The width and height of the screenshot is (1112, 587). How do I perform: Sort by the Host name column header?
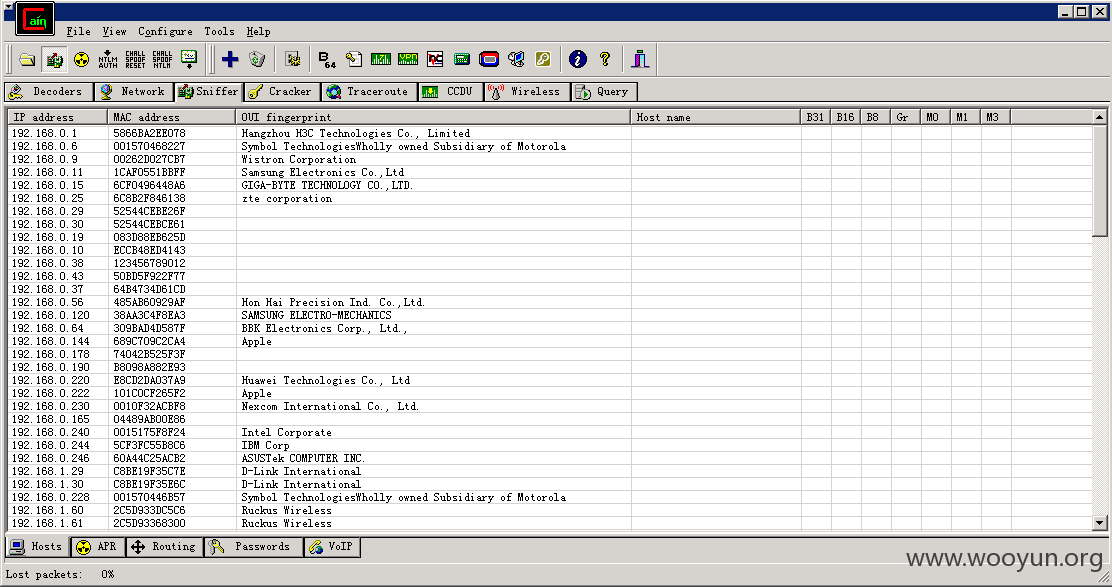[715, 117]
